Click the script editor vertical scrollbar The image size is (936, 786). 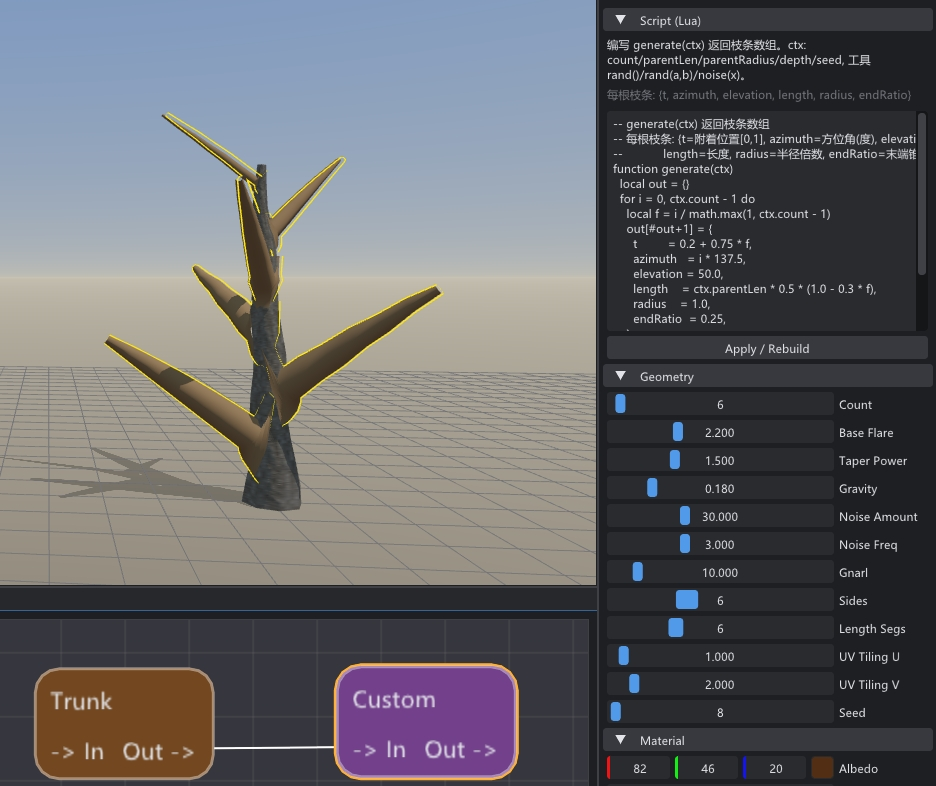coord(922,221)
